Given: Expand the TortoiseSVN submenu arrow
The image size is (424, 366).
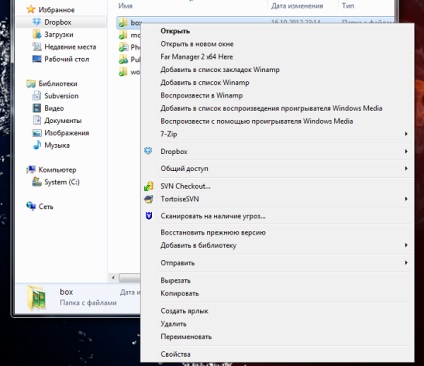Looking at the screenshot, I should click(x=406, y=199).
